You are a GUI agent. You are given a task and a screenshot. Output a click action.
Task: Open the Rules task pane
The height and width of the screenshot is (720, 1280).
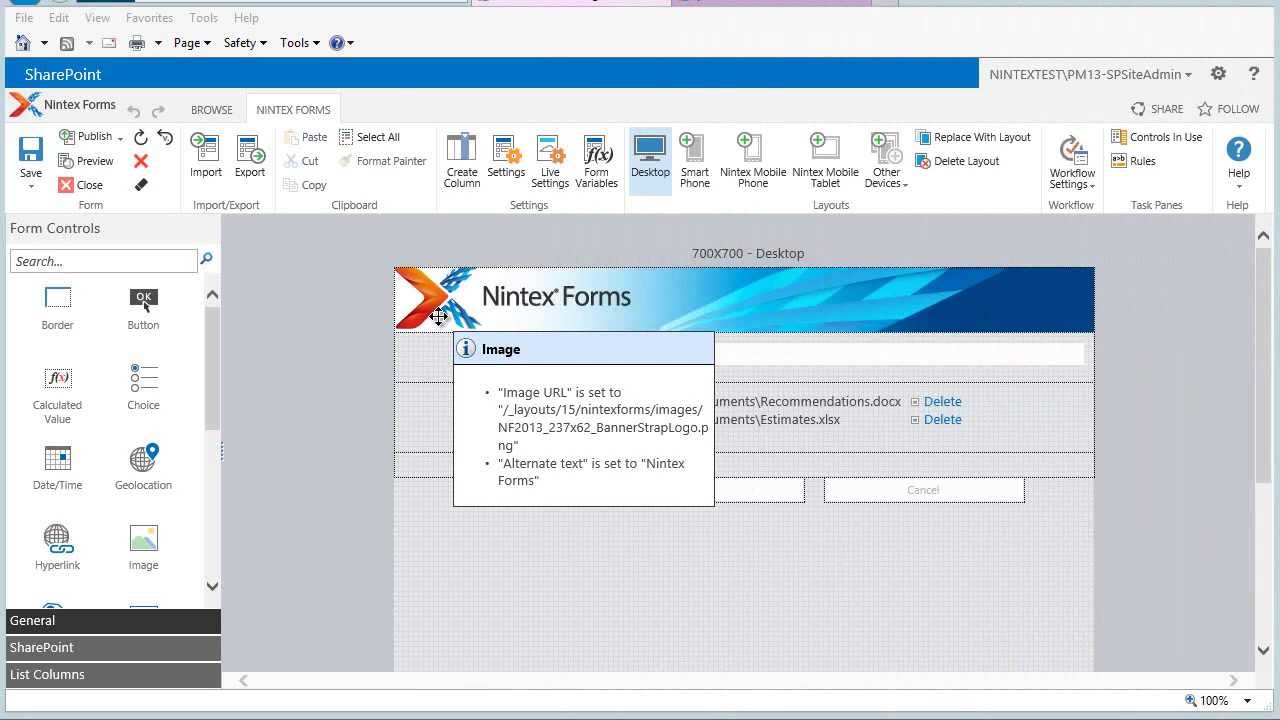[x=1134, y=161]
